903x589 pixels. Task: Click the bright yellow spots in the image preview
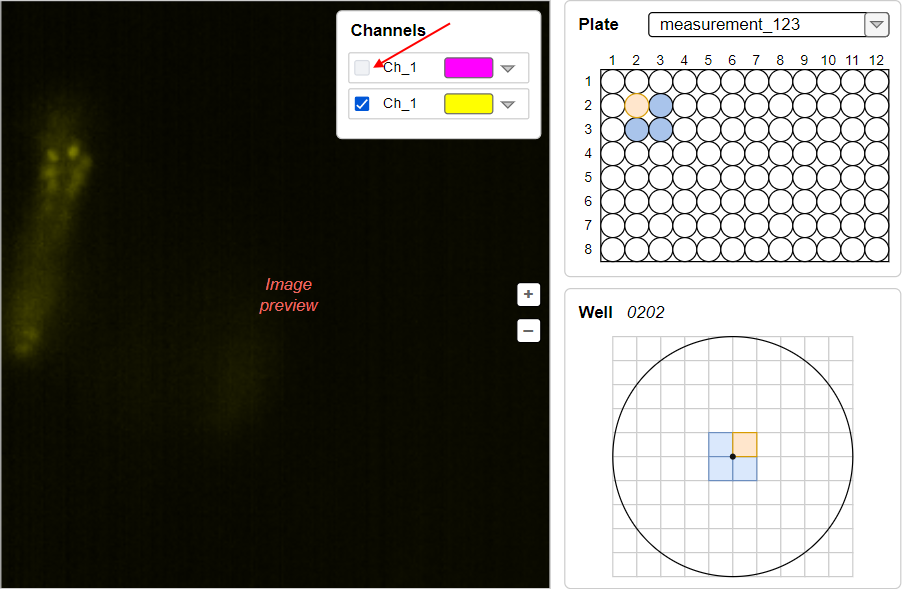[63, 154]
